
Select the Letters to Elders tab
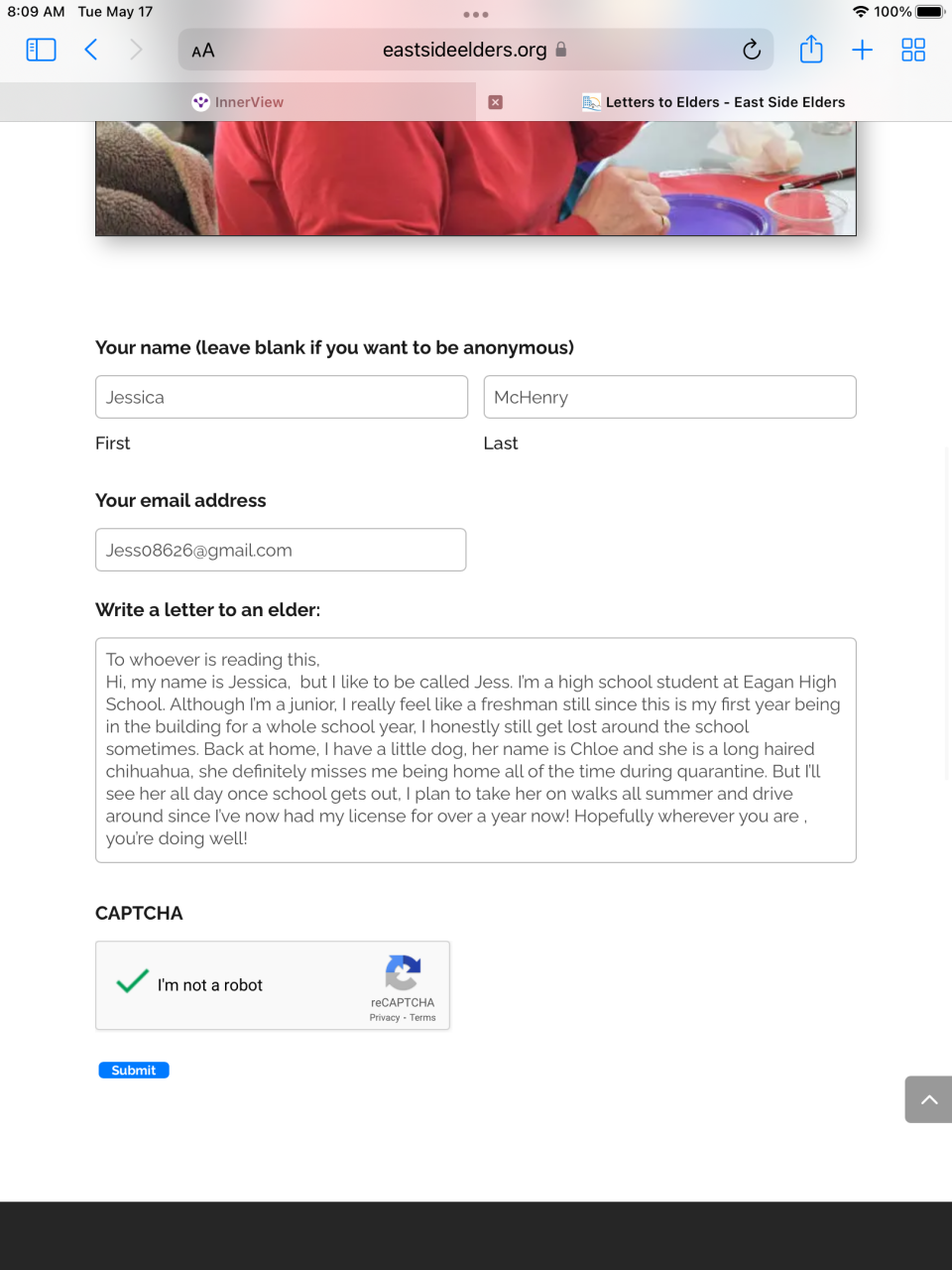[714, 102]
